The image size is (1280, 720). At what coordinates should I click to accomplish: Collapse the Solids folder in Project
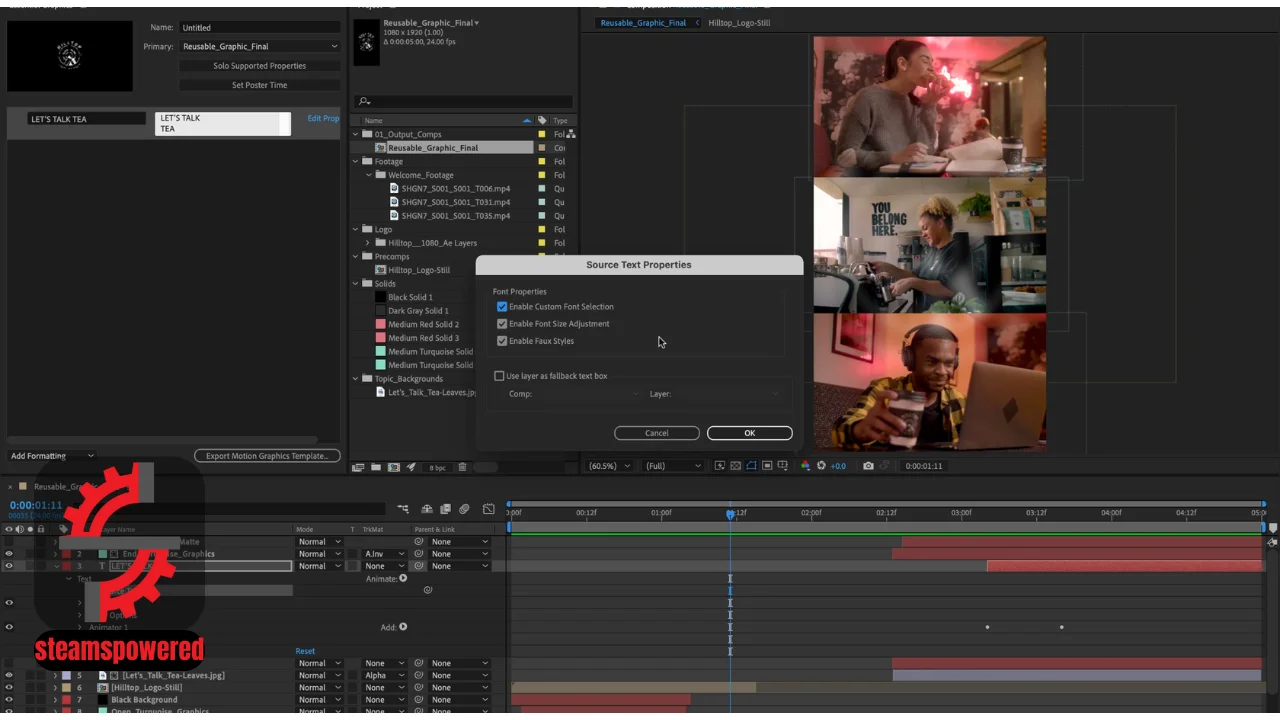pos(356,284)
